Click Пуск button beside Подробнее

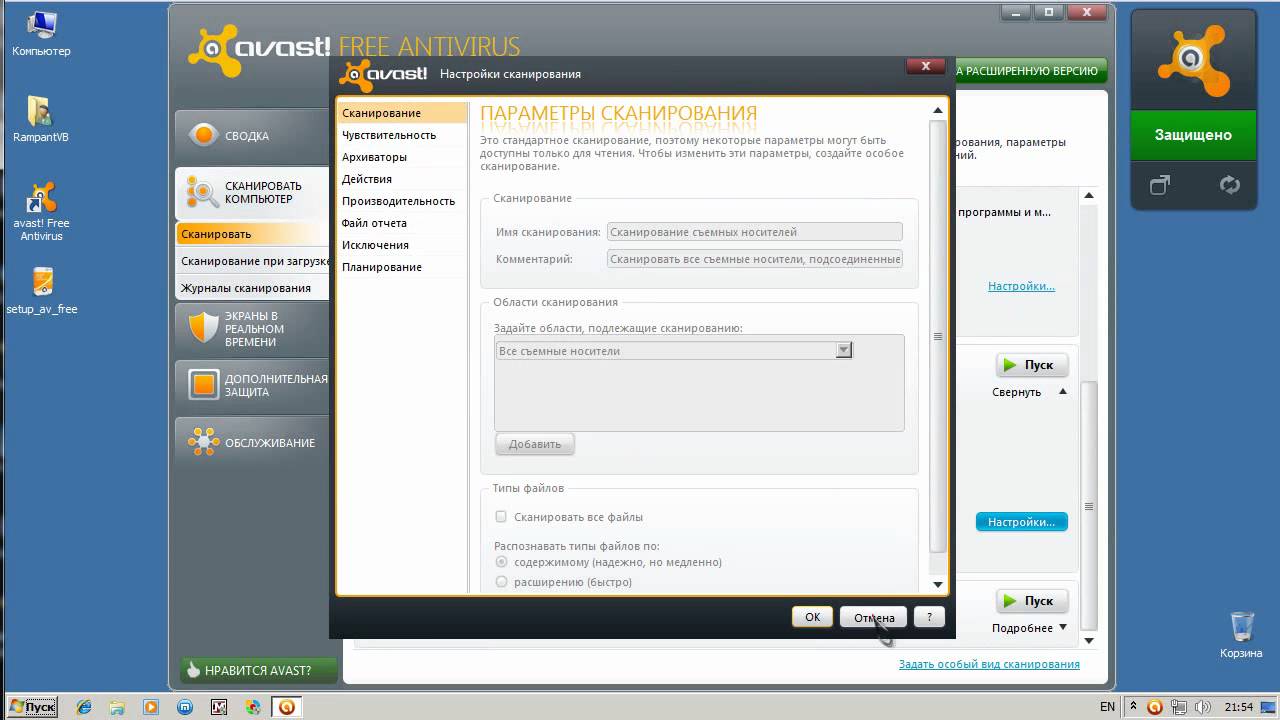pyautogui.click(x=1032, y=601)
